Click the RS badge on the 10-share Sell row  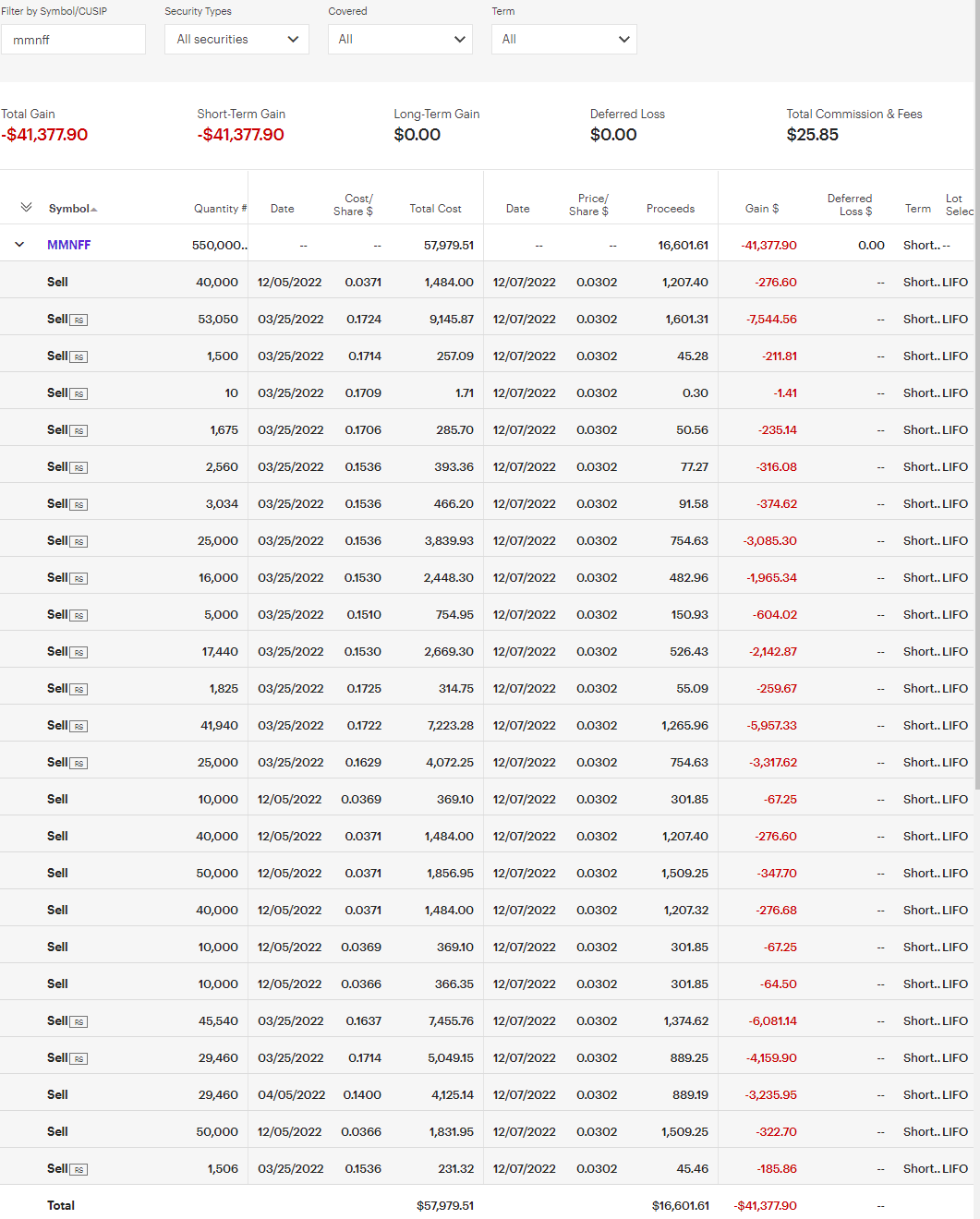coord(79,394)
